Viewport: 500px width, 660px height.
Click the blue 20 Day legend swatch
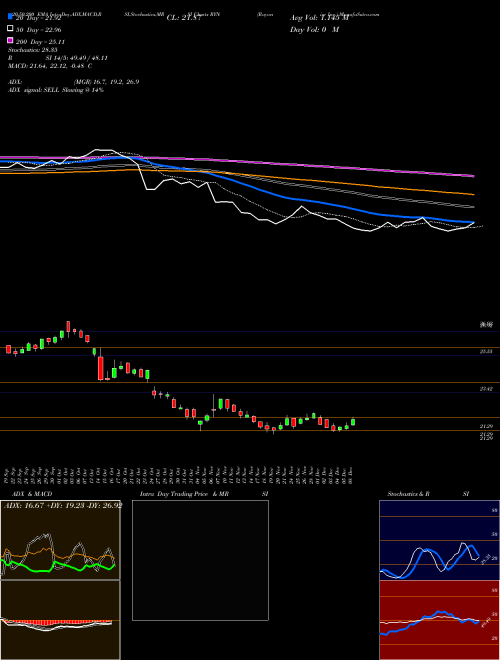coord(10,17)
